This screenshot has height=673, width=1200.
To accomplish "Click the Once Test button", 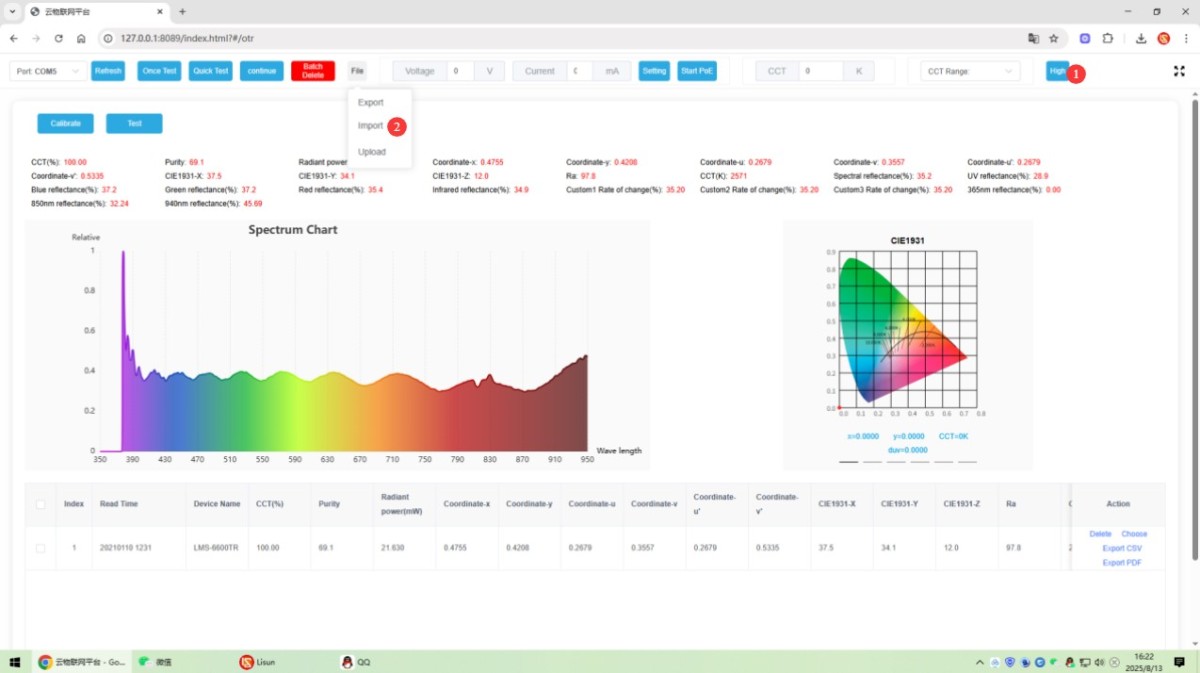I will [159, 71].
